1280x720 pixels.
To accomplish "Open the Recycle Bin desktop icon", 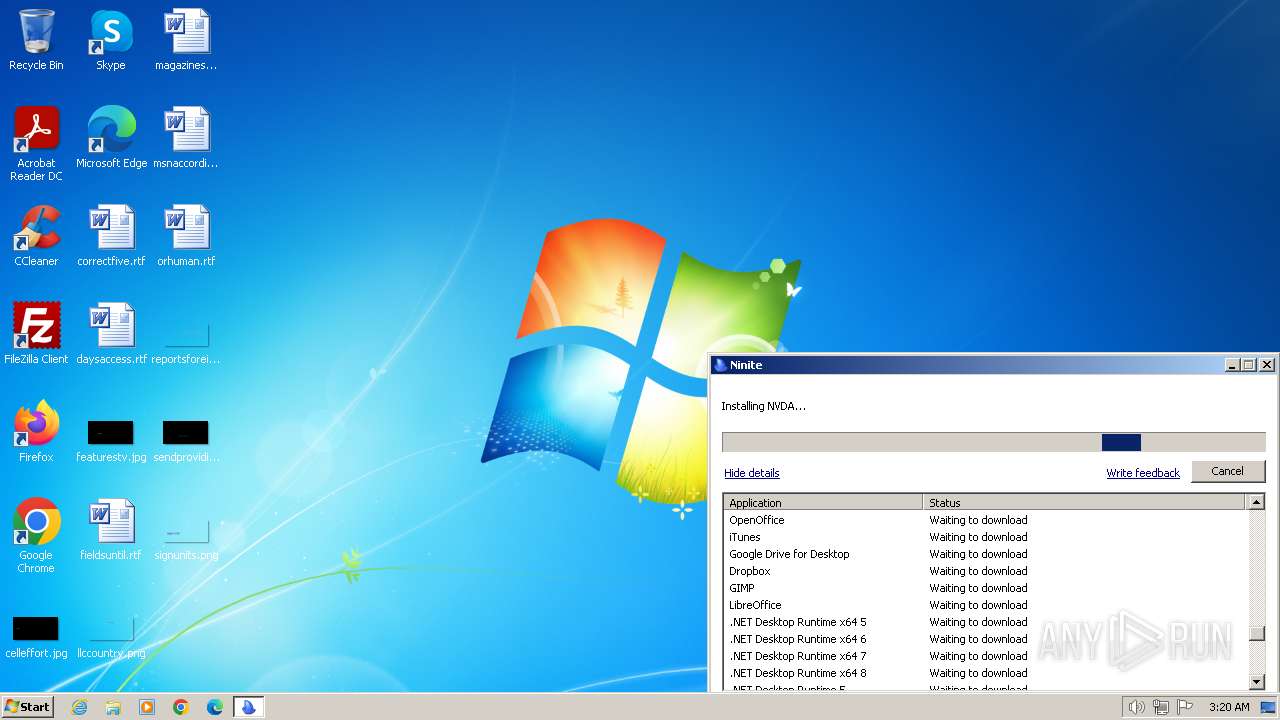I will pos(36,40).
